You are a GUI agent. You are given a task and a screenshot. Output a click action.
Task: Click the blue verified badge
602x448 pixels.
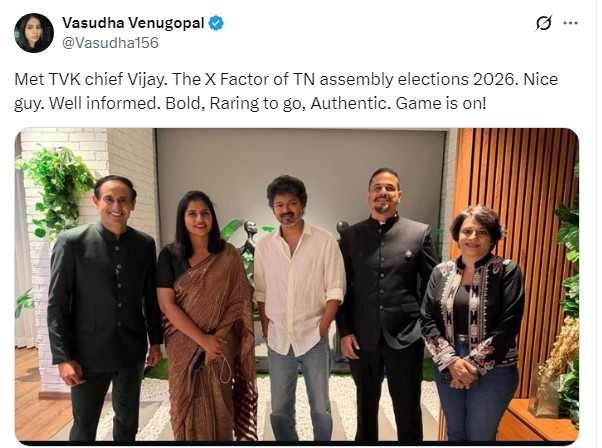click(x=217, y=23)
